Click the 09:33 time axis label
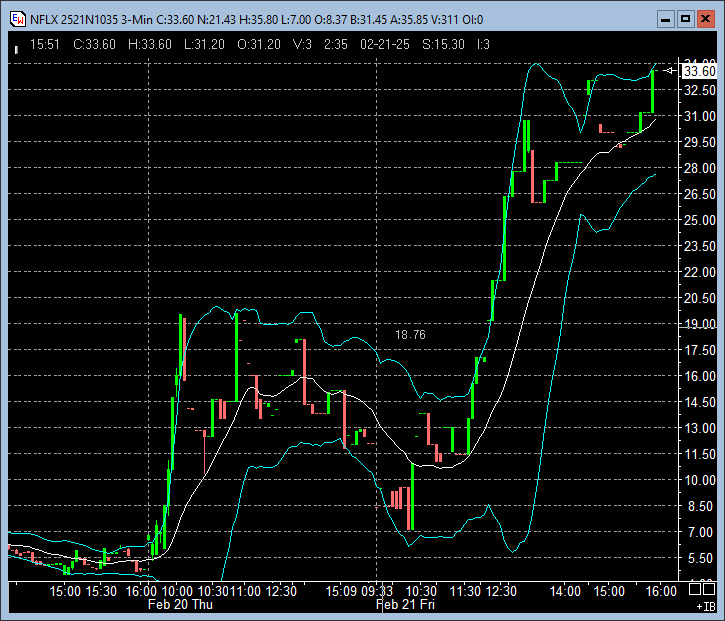 pyautogui.click(x=377, y=591)
